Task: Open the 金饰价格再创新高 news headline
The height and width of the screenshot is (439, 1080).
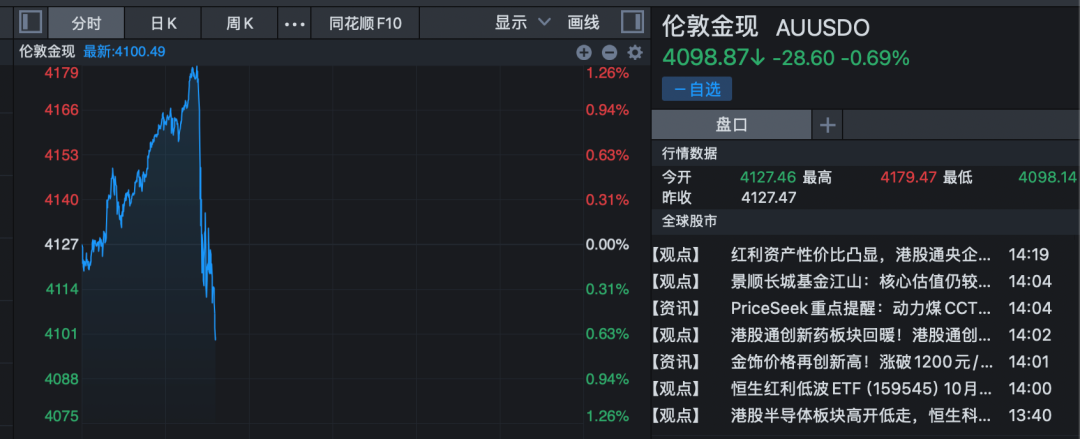Action: [861, 361]
